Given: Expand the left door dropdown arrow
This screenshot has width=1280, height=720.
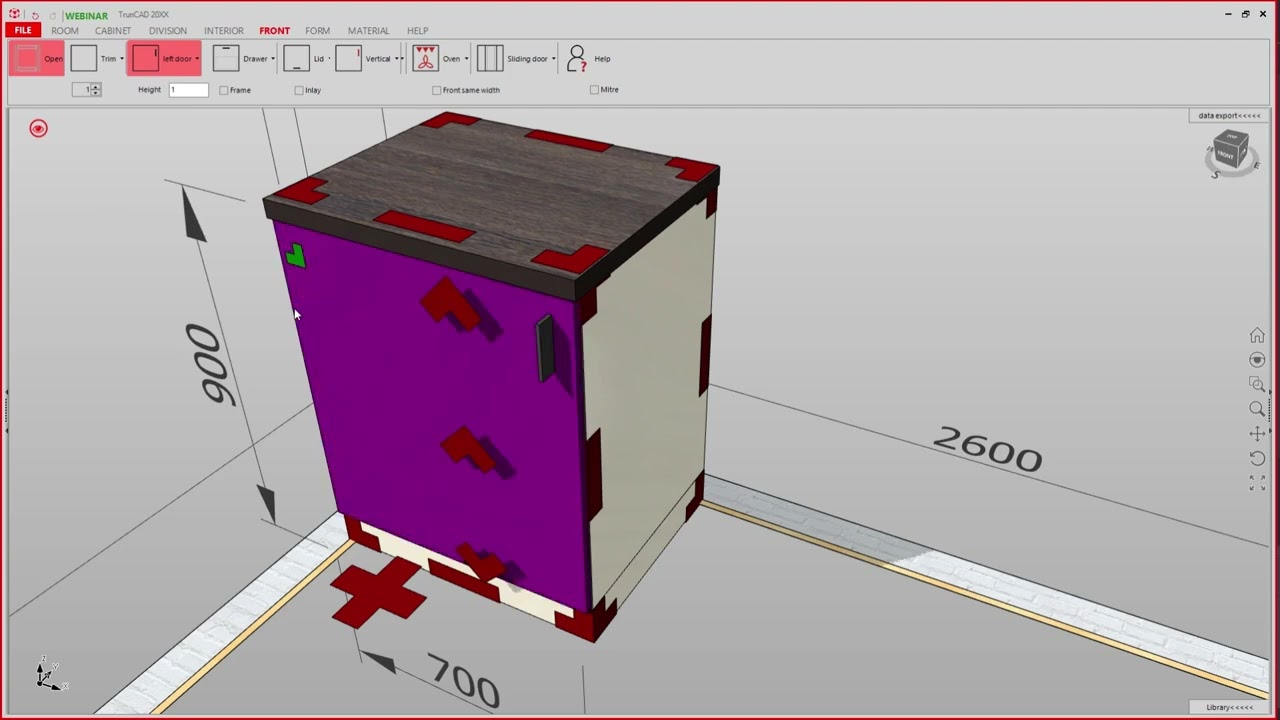Looking at the screenshot, I should click(197, 59).
